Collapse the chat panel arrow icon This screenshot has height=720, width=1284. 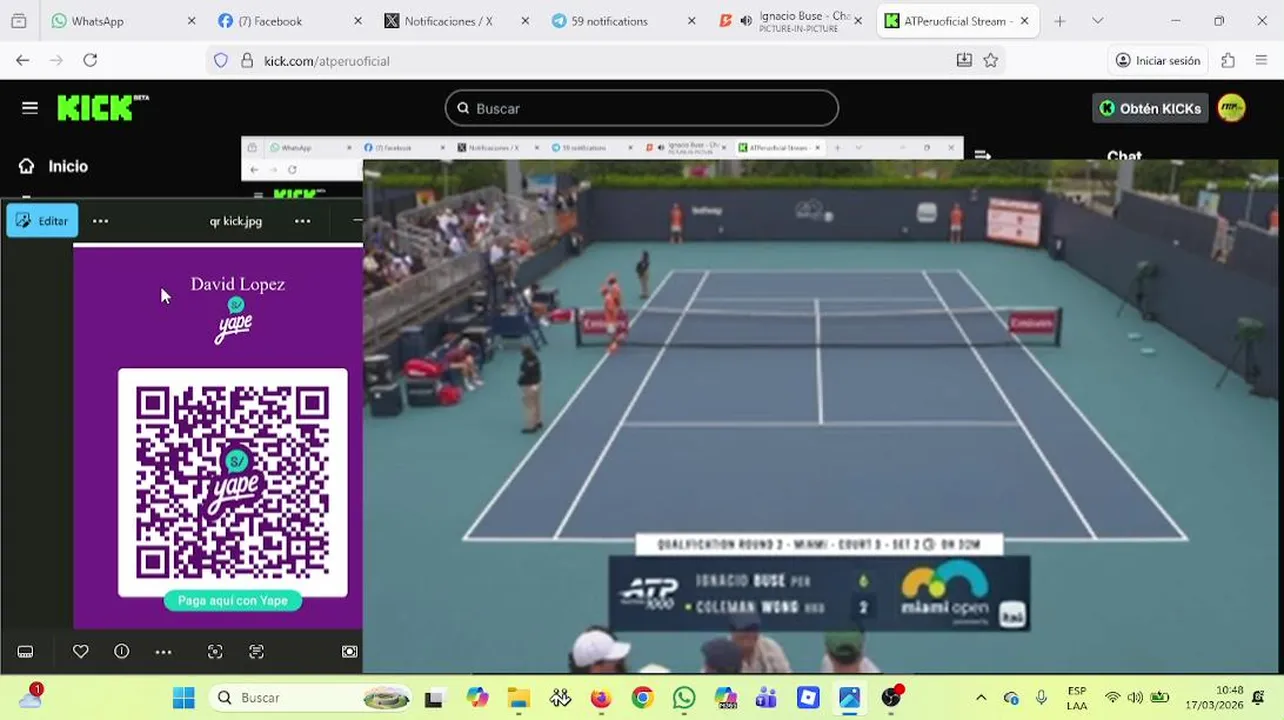982,155
